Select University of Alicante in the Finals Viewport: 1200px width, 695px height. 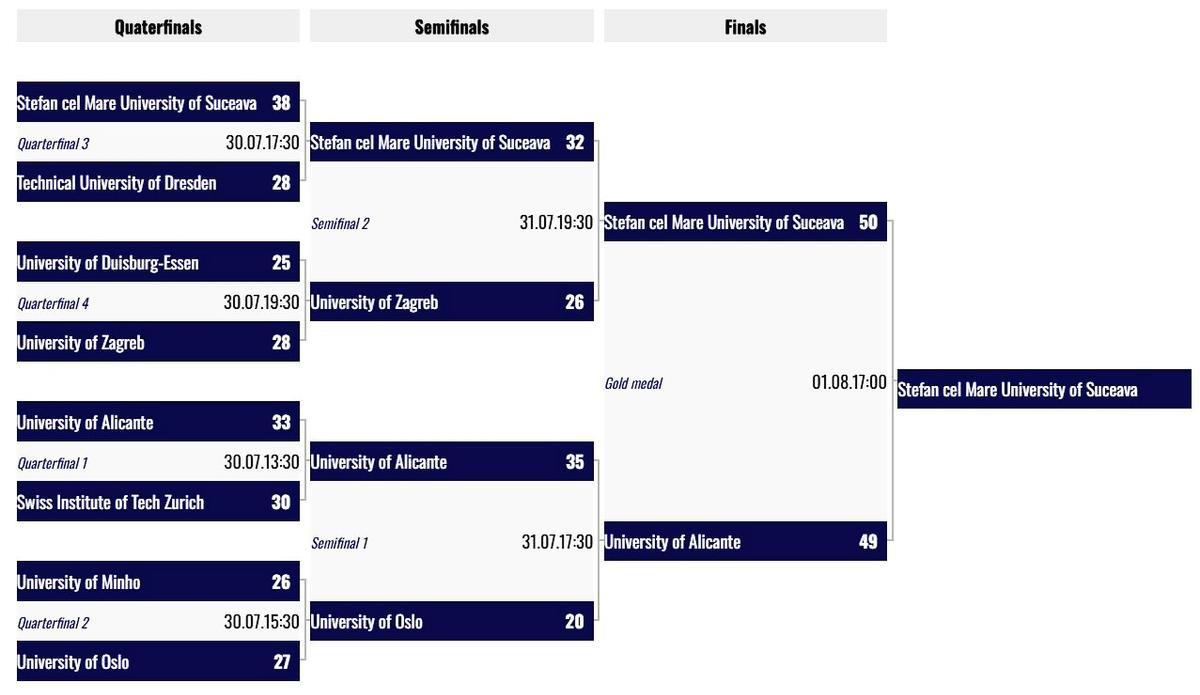click(x=745, y=542)
